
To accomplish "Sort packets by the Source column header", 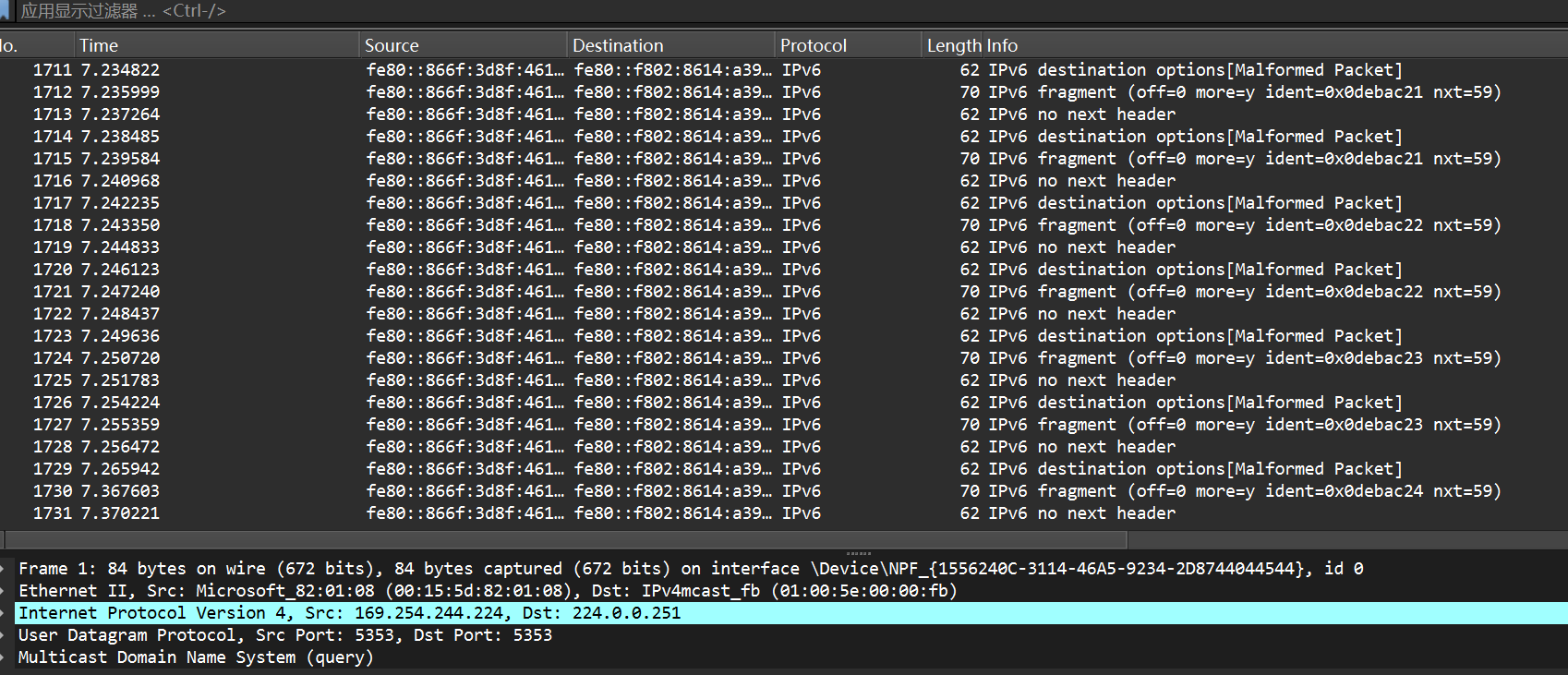I will coord(392,45).
